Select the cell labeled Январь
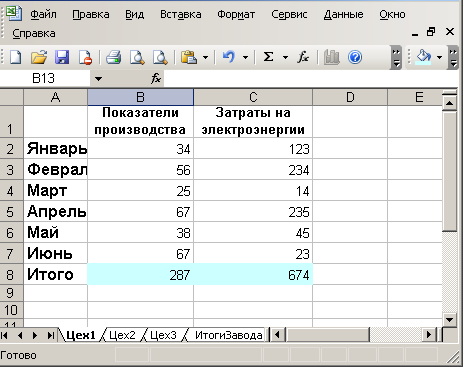464x367 pixels. point(56,148)
